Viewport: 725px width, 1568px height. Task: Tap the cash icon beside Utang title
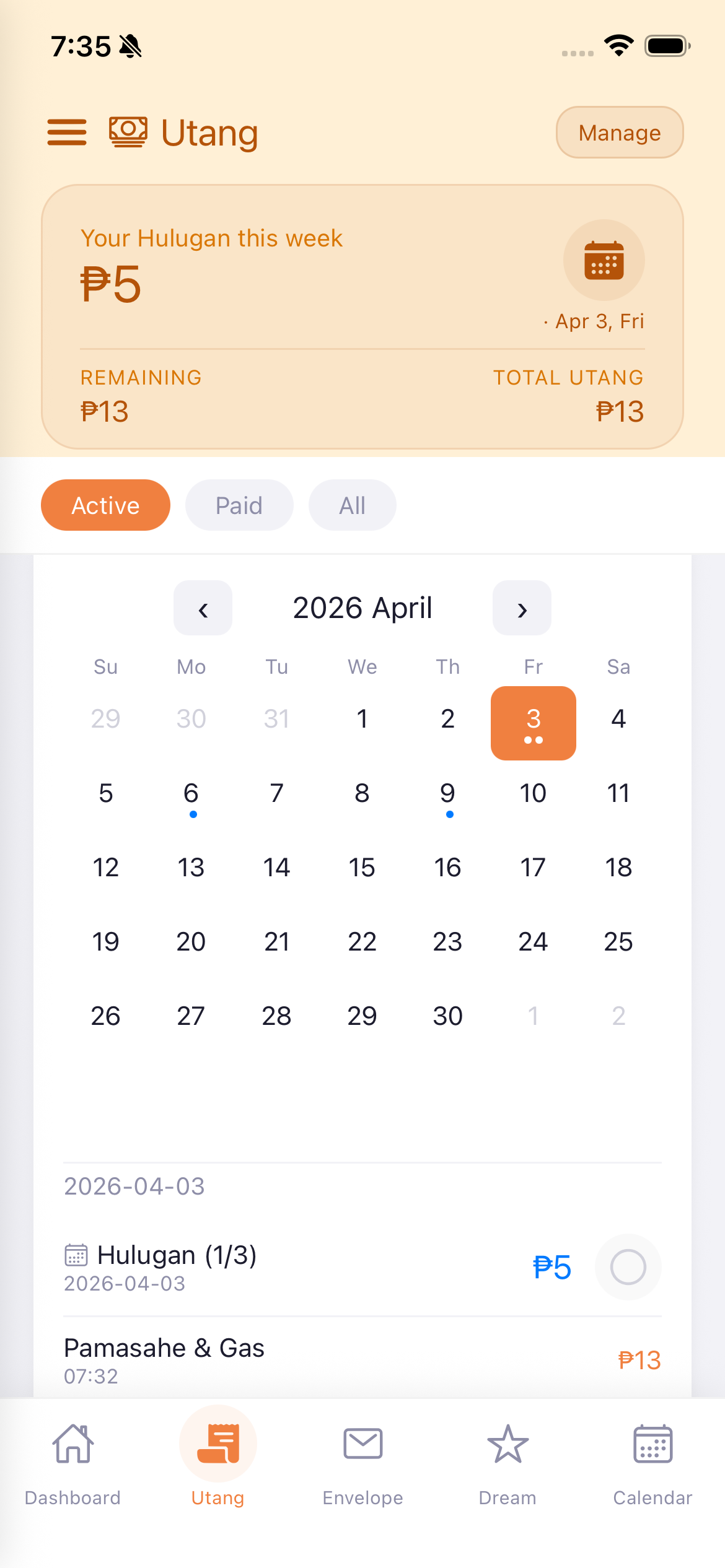click(x=128, y=132)
